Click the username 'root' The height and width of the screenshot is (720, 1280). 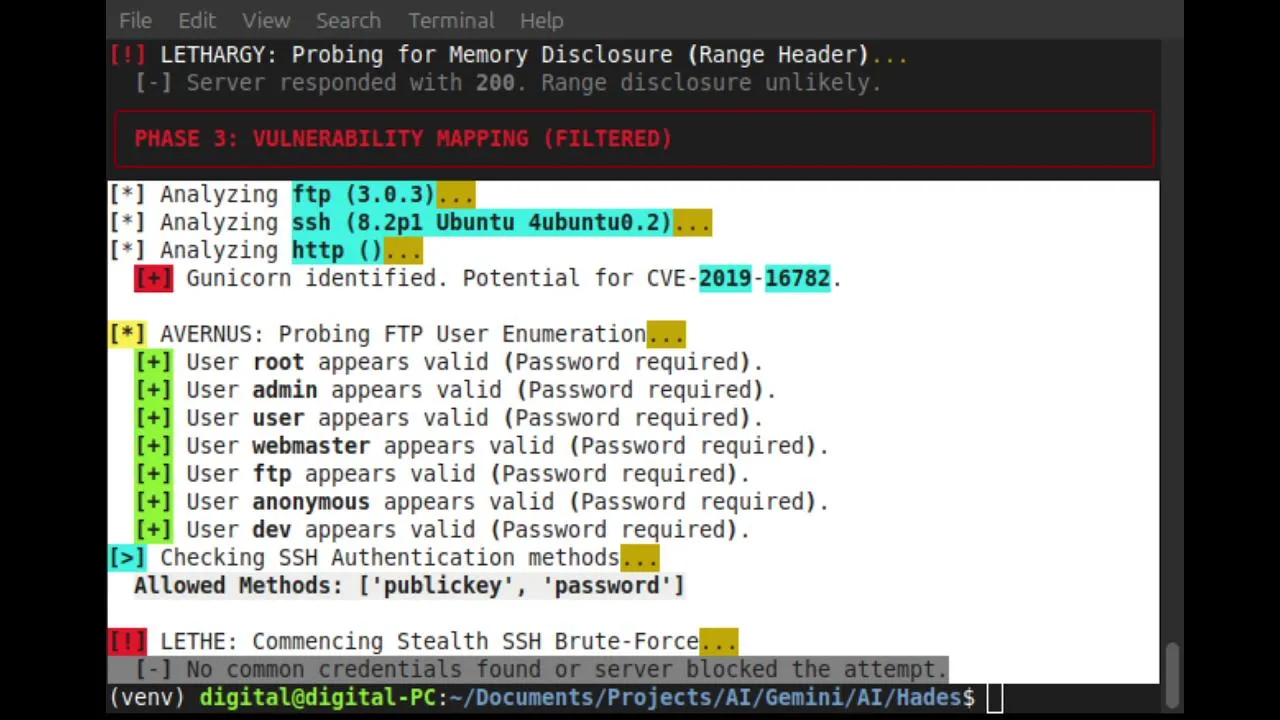(278, 362)
